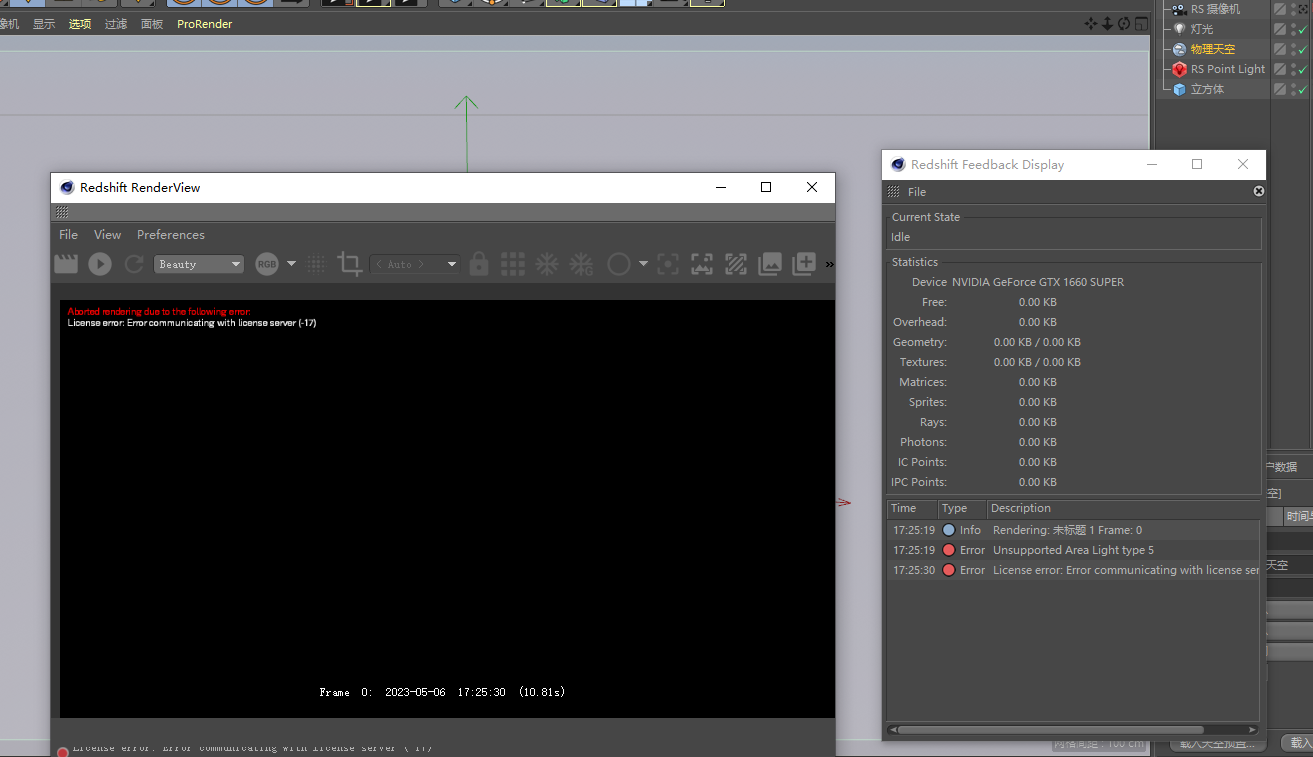Open the File menu in Redshift Feedback Display

(x=916, y=191)
